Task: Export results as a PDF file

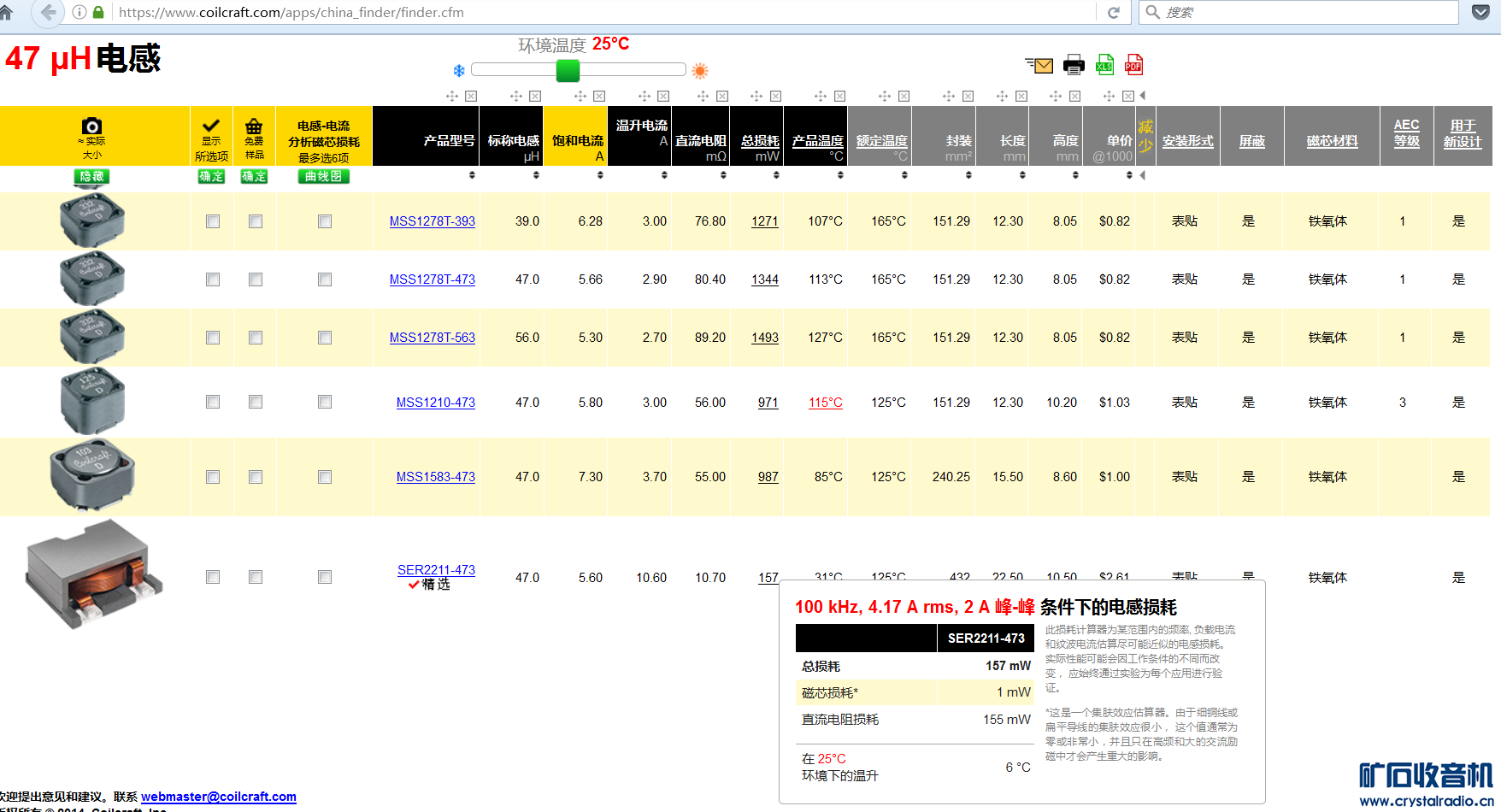Action: point(1133,64)
